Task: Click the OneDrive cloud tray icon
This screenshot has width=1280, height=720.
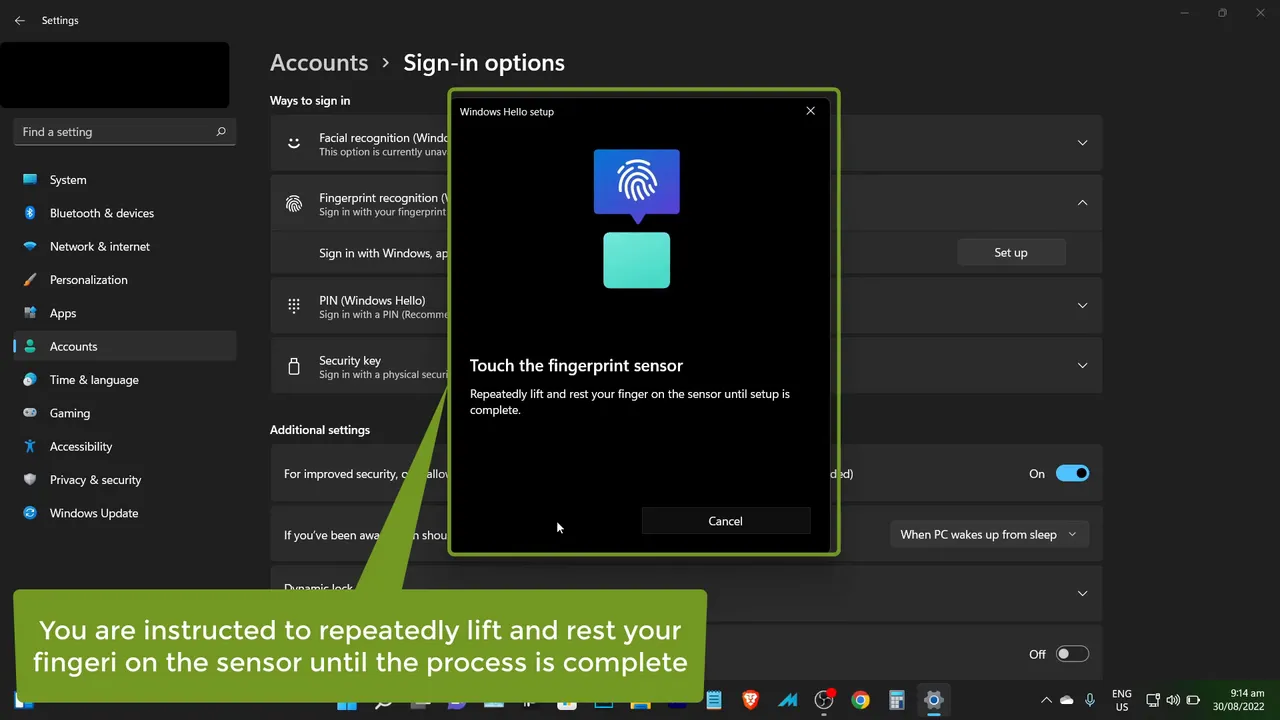Action: [x=1066, y=700]
